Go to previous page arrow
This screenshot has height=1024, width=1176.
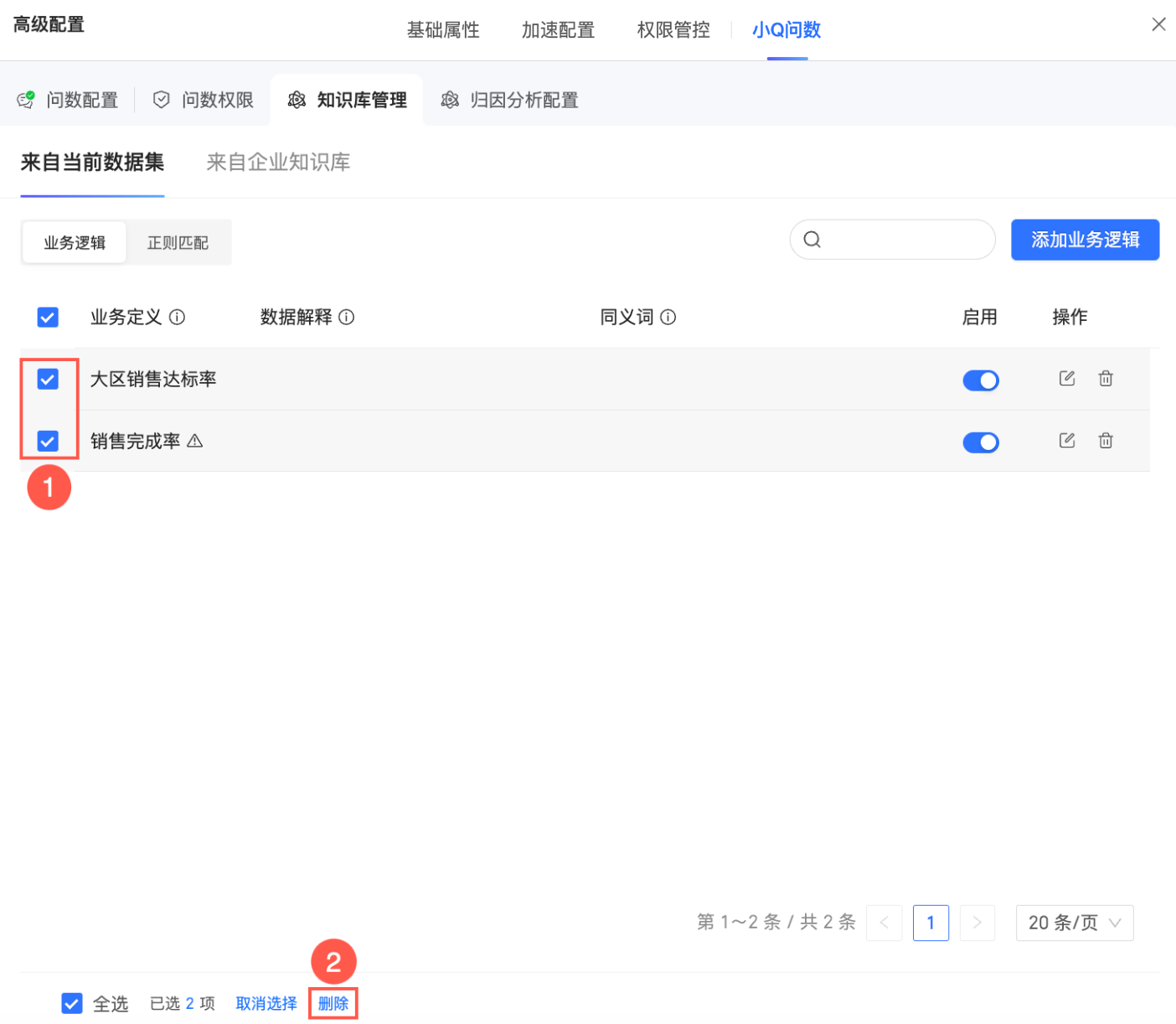point(885,923)
